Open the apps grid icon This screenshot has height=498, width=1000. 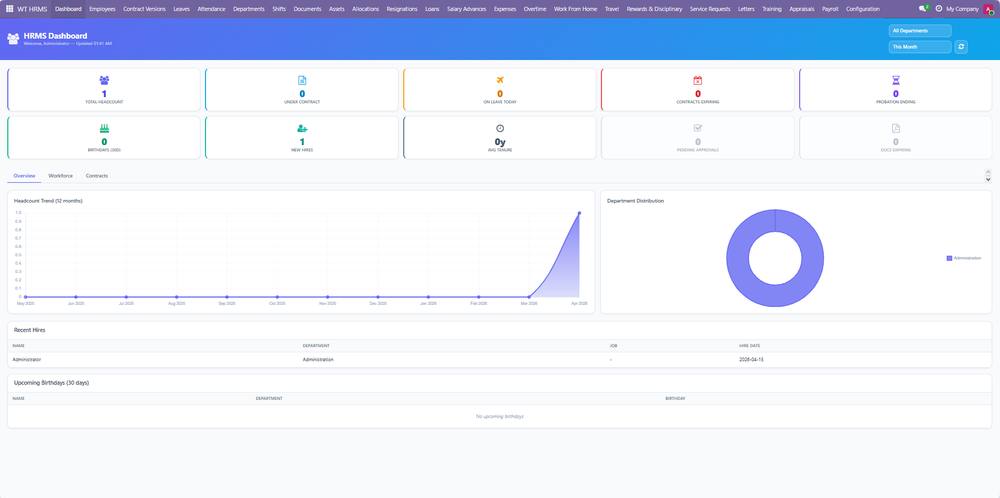coord(10,9)
